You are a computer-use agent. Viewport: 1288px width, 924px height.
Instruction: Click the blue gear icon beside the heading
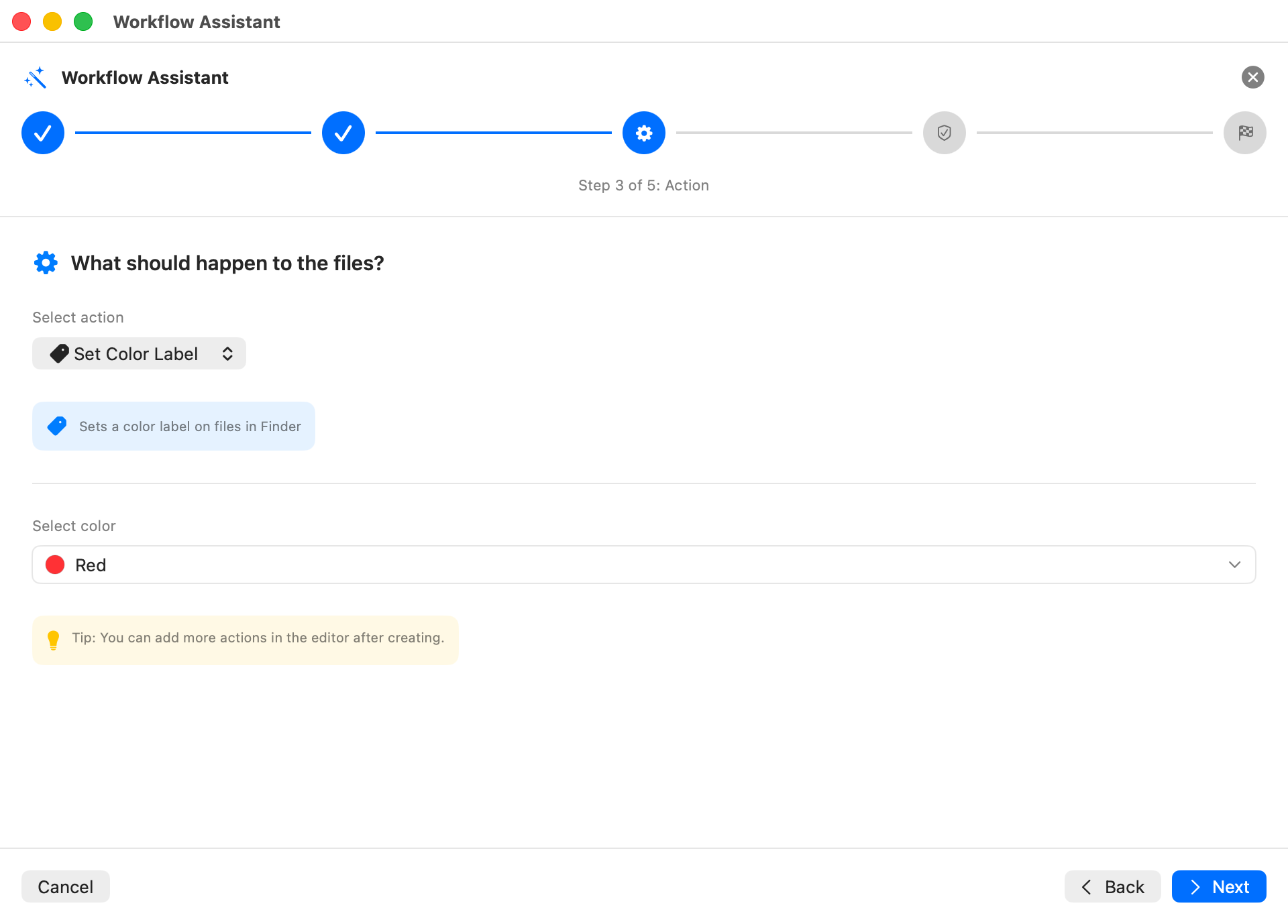(46, 263)
